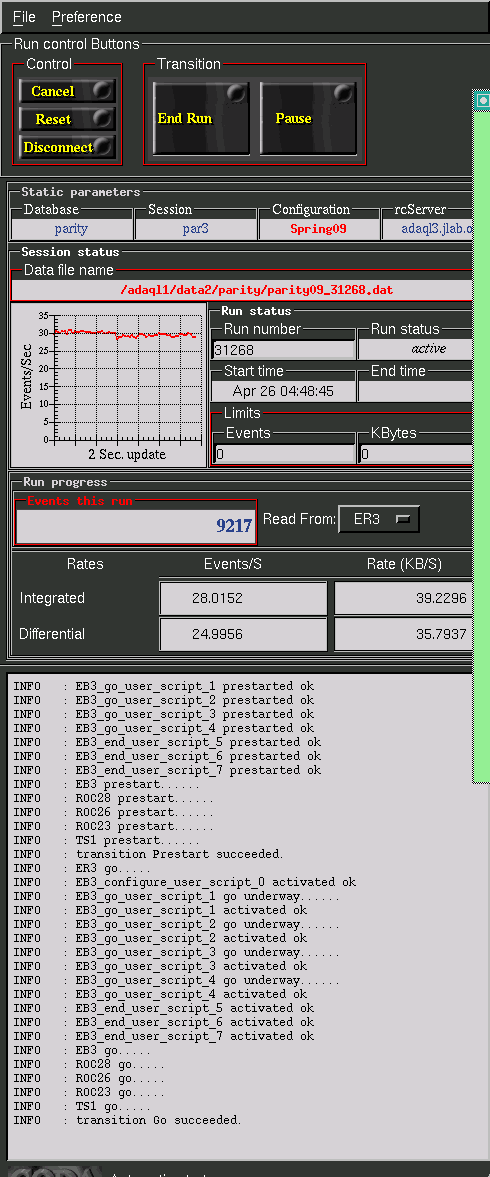
Task: Click the CODA logo icon at bottom
Action: coord(54,1170)
